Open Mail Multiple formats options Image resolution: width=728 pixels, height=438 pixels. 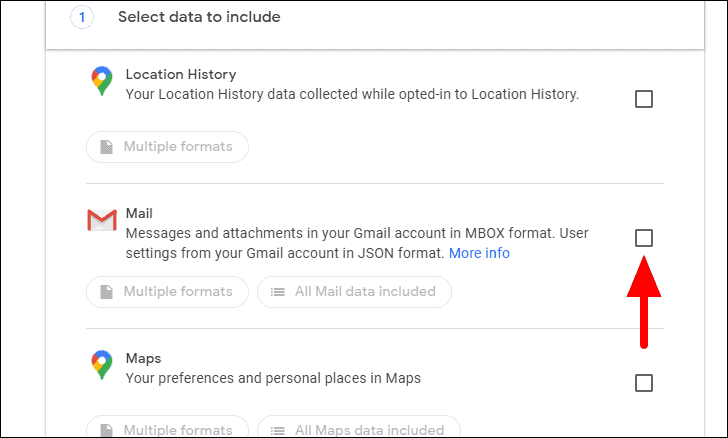tap(167, 292)
